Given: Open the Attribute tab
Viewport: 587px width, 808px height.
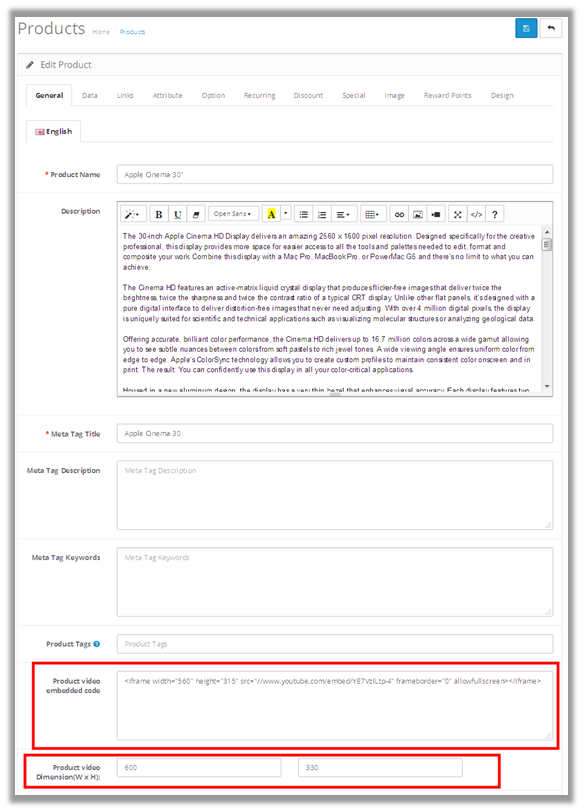Looking at the screenshot, I should [167, 95].
